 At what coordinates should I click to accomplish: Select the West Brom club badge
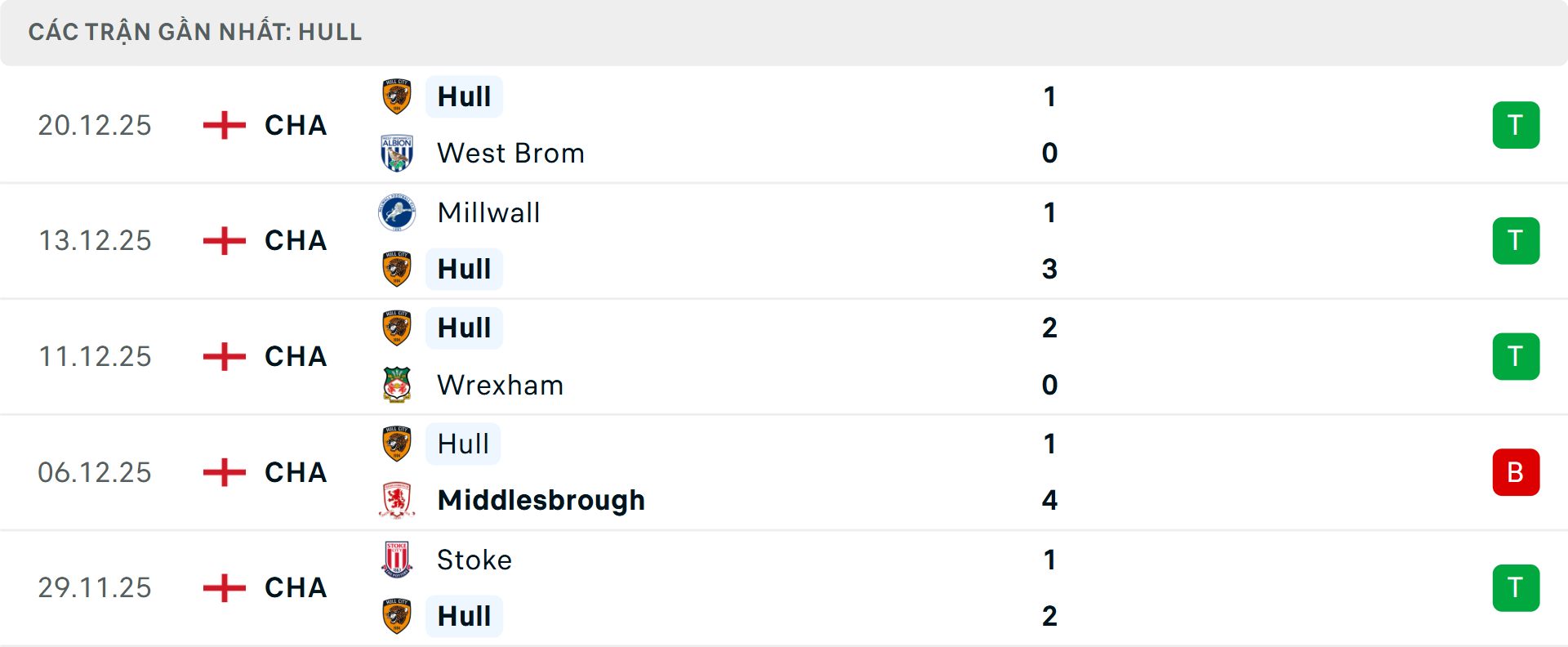[x=396, y=153]
